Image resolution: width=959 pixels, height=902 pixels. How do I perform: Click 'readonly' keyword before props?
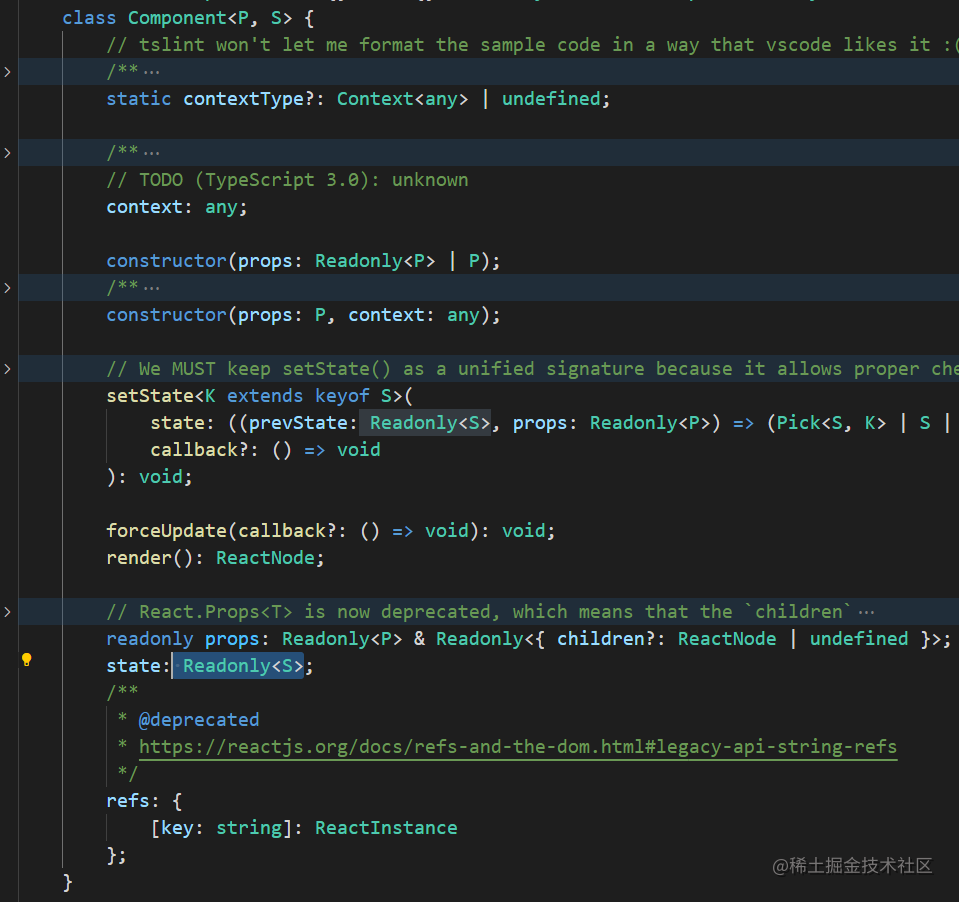150,638
